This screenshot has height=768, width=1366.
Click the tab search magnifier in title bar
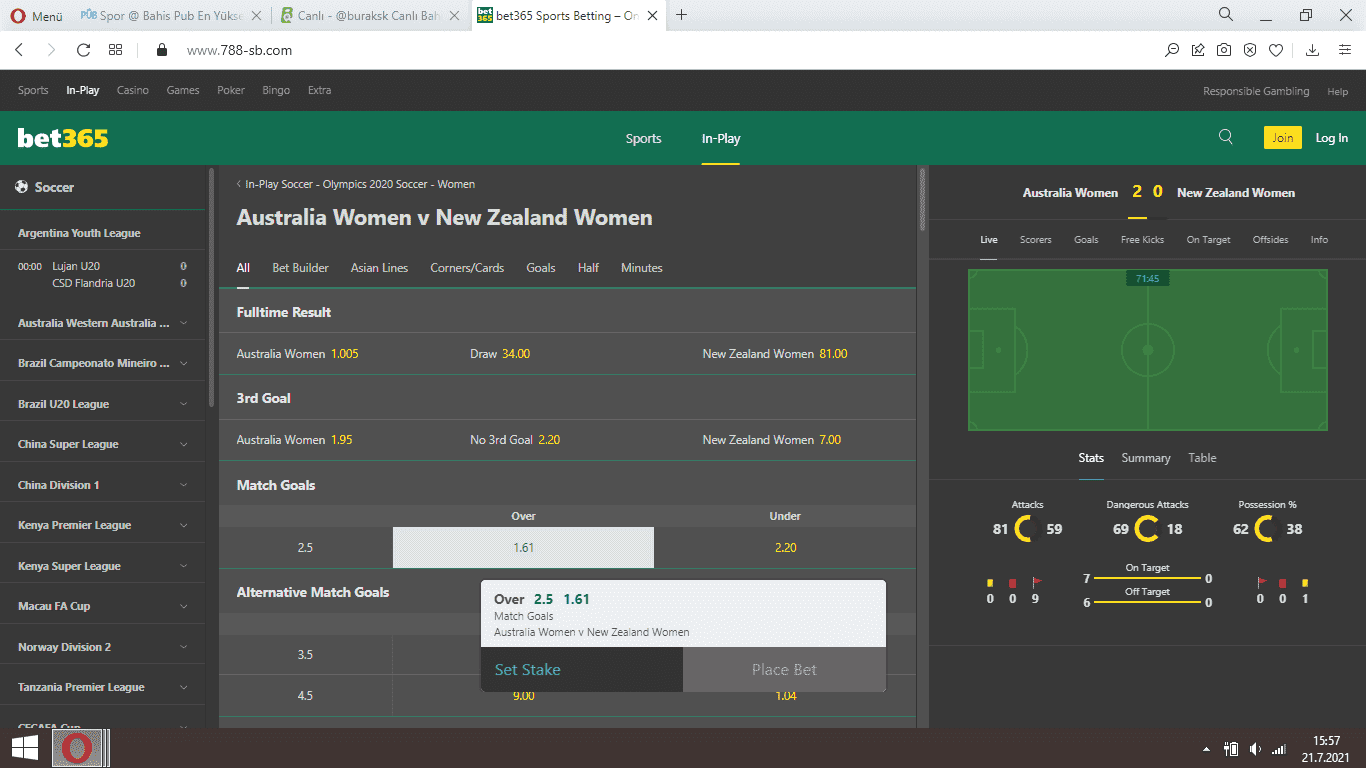pos(1226,15)
